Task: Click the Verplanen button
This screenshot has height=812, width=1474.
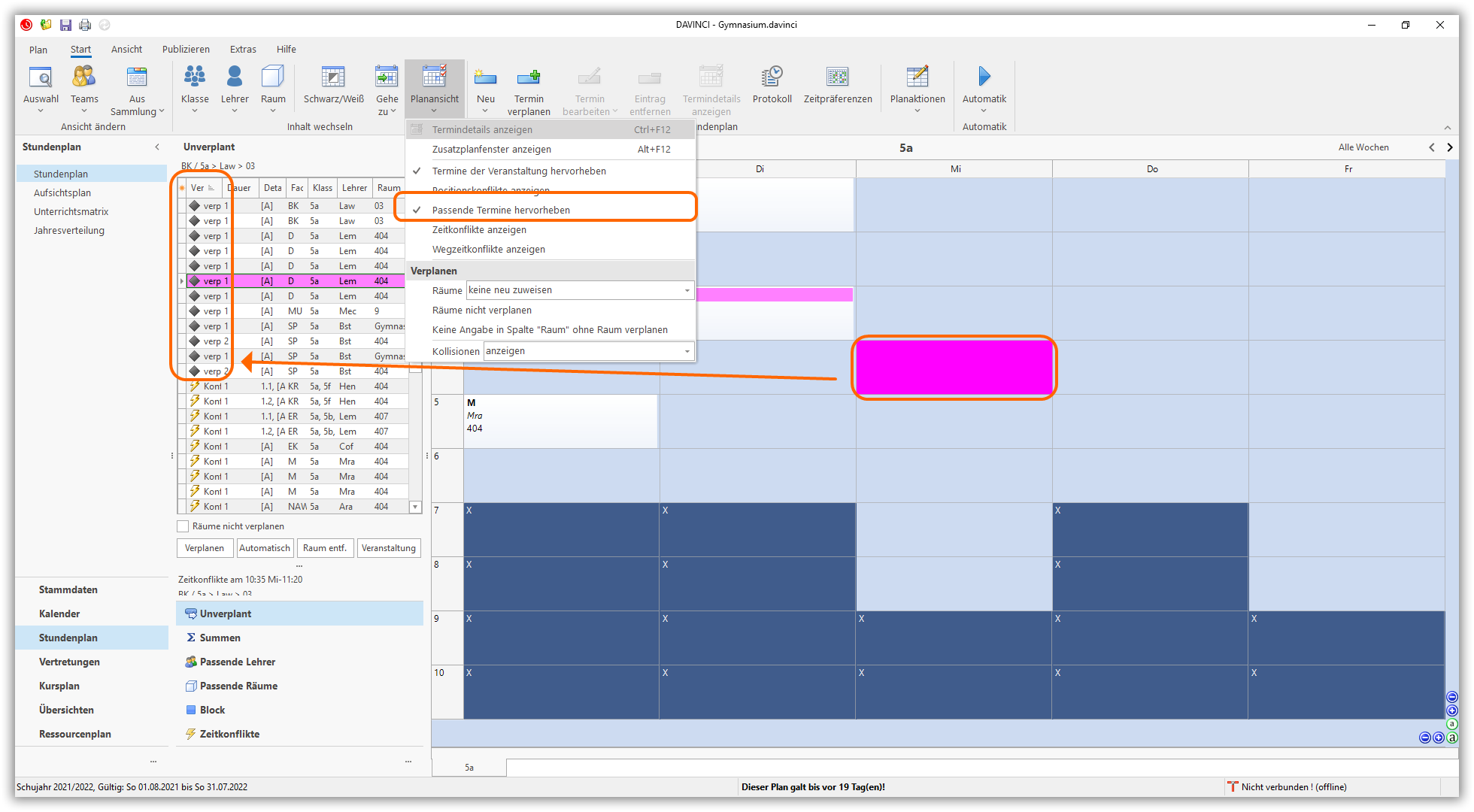Action: (x=205, y=548)
